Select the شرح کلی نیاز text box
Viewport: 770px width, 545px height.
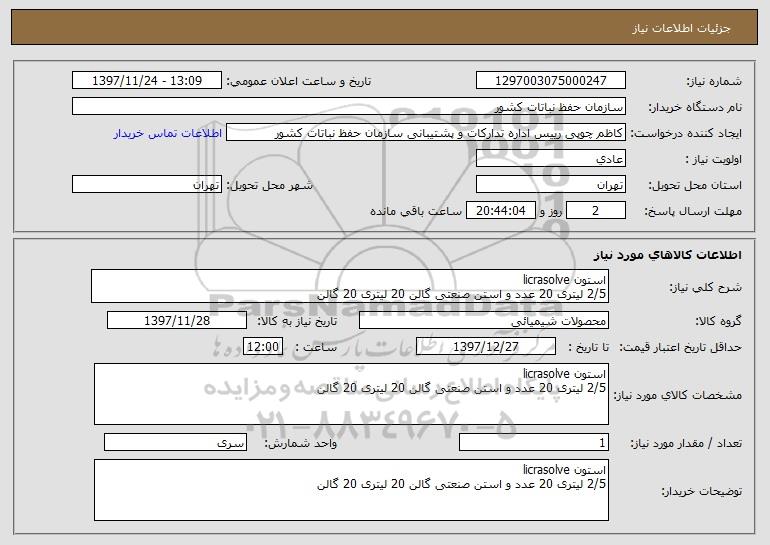pyautogui.click(x=350, y=286)
